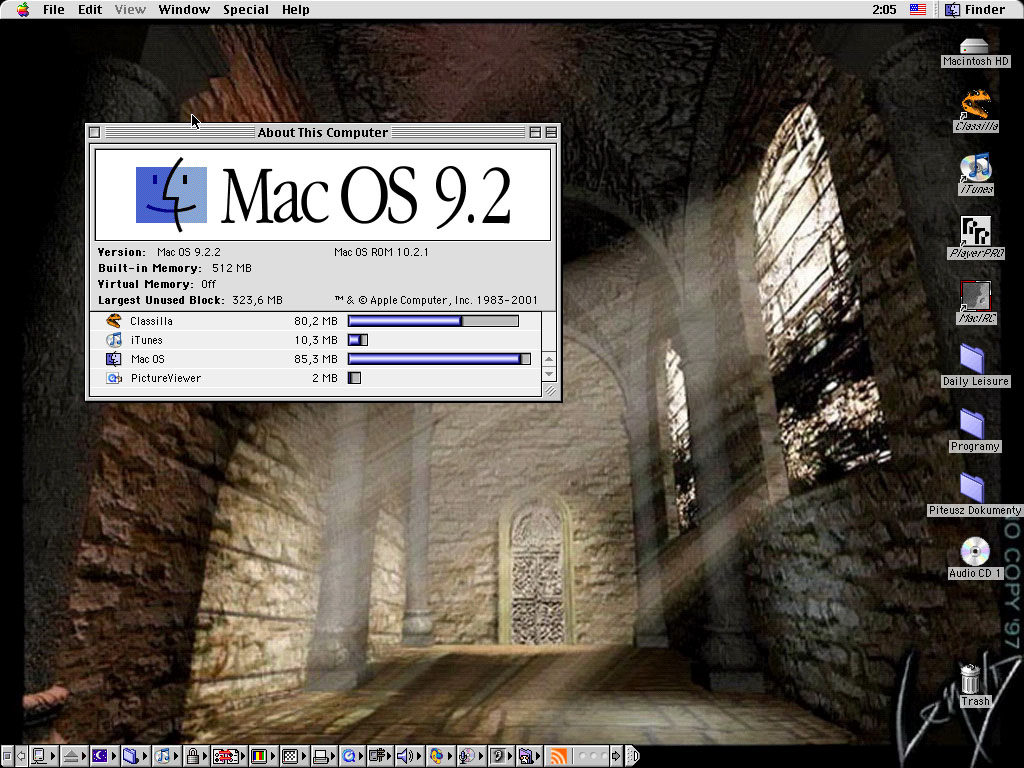Click the up arrow in About This Computer

click(x=549, y=359)
